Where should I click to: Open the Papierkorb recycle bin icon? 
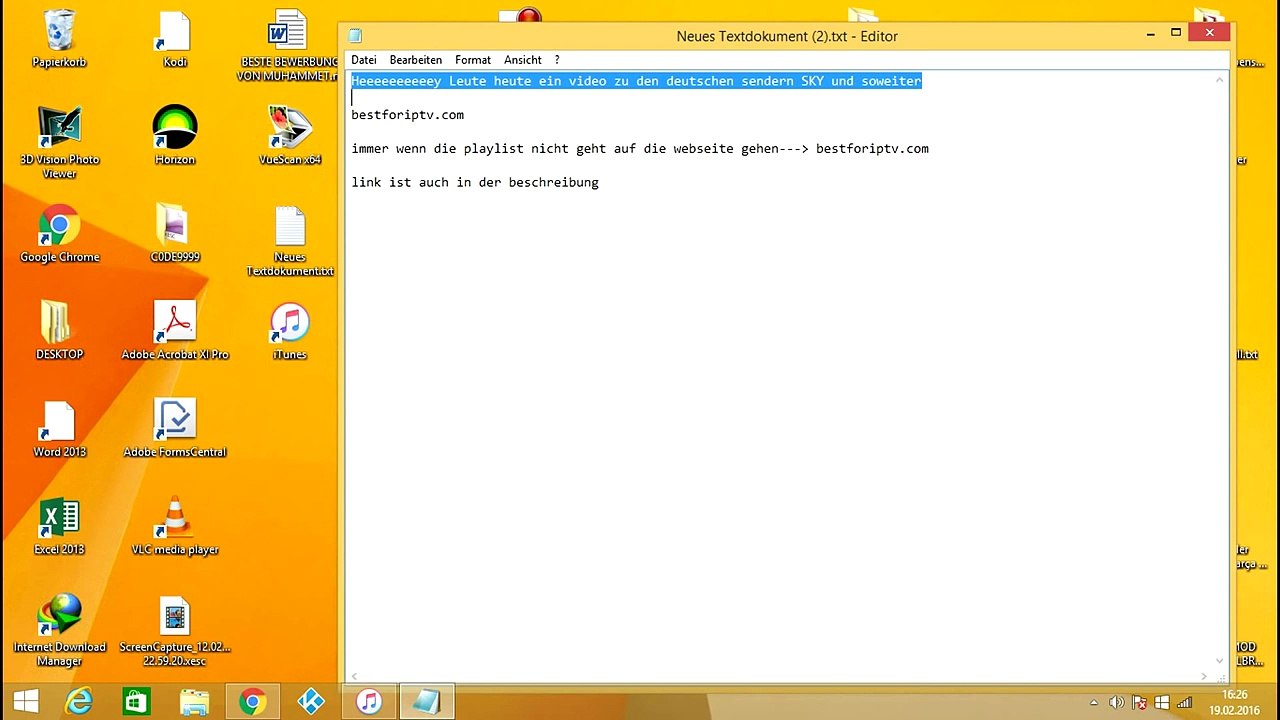(x=59, y=38)
